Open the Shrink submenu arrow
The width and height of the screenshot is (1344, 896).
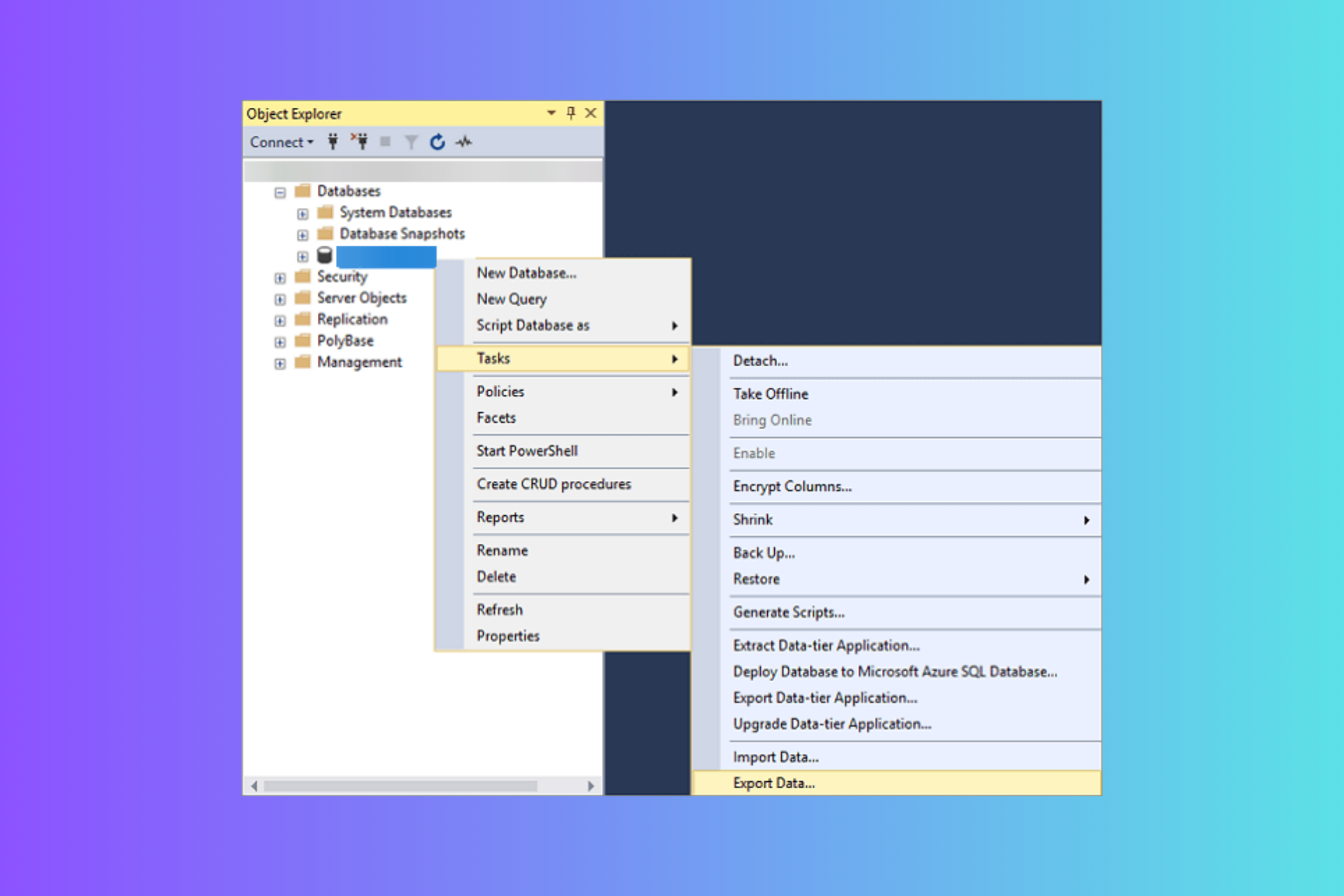[1086, 520]
